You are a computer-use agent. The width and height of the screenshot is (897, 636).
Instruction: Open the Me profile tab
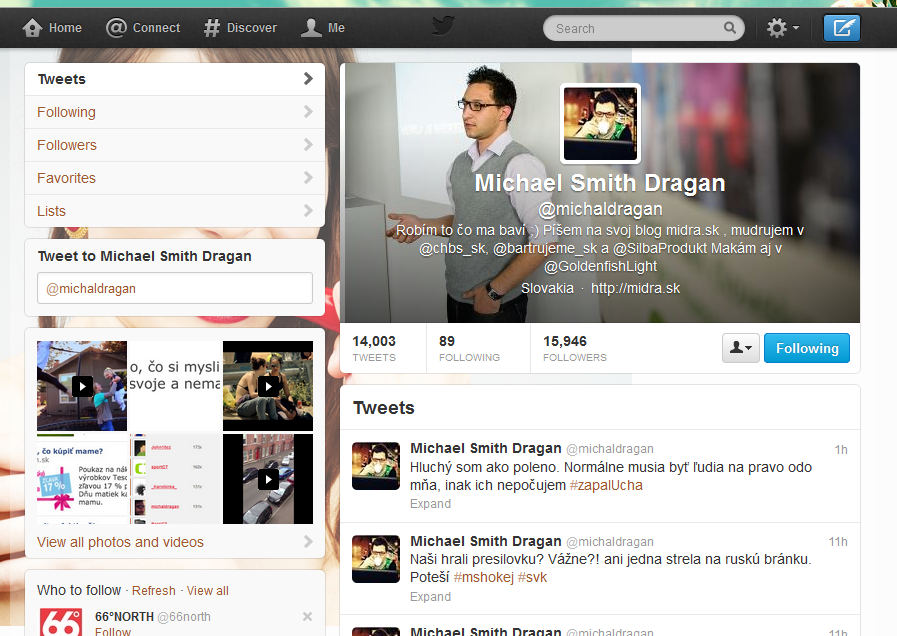pyautogui.click(x=323, y=27)
